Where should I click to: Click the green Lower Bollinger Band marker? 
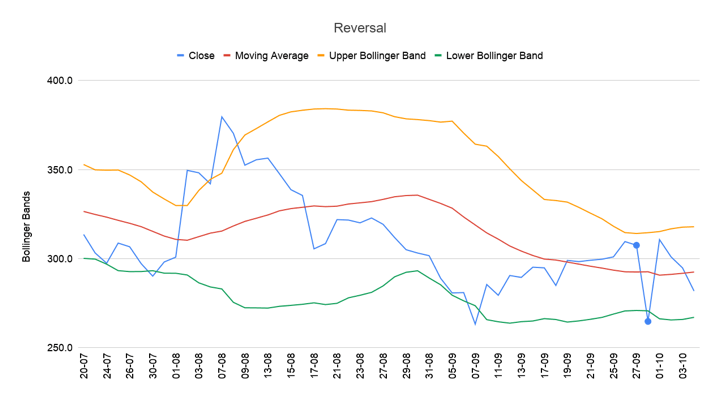pyautogui.click(x=438, y=56)
